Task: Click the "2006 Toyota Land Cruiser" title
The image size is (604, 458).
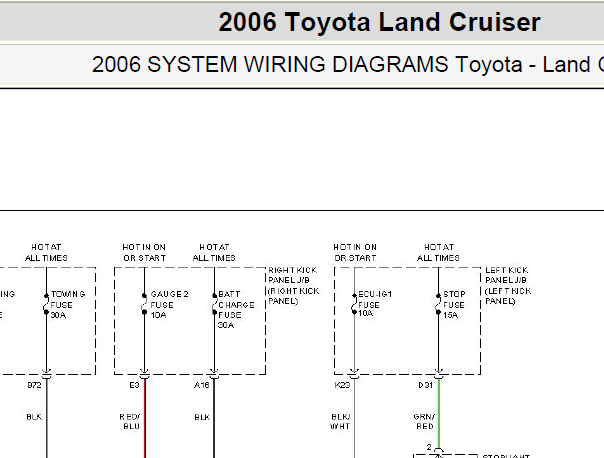Action: click(379, 22)
